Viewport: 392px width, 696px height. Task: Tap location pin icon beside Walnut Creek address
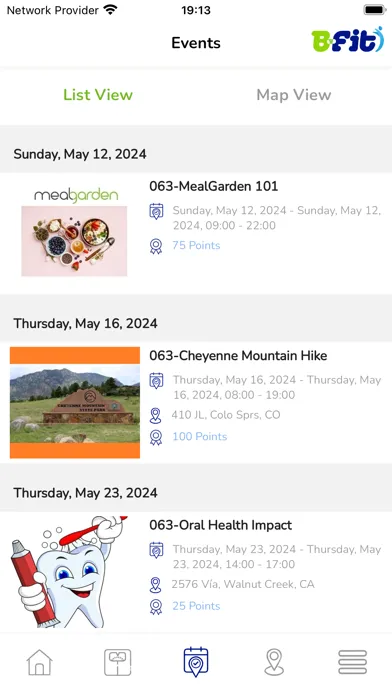pos(155,585)
